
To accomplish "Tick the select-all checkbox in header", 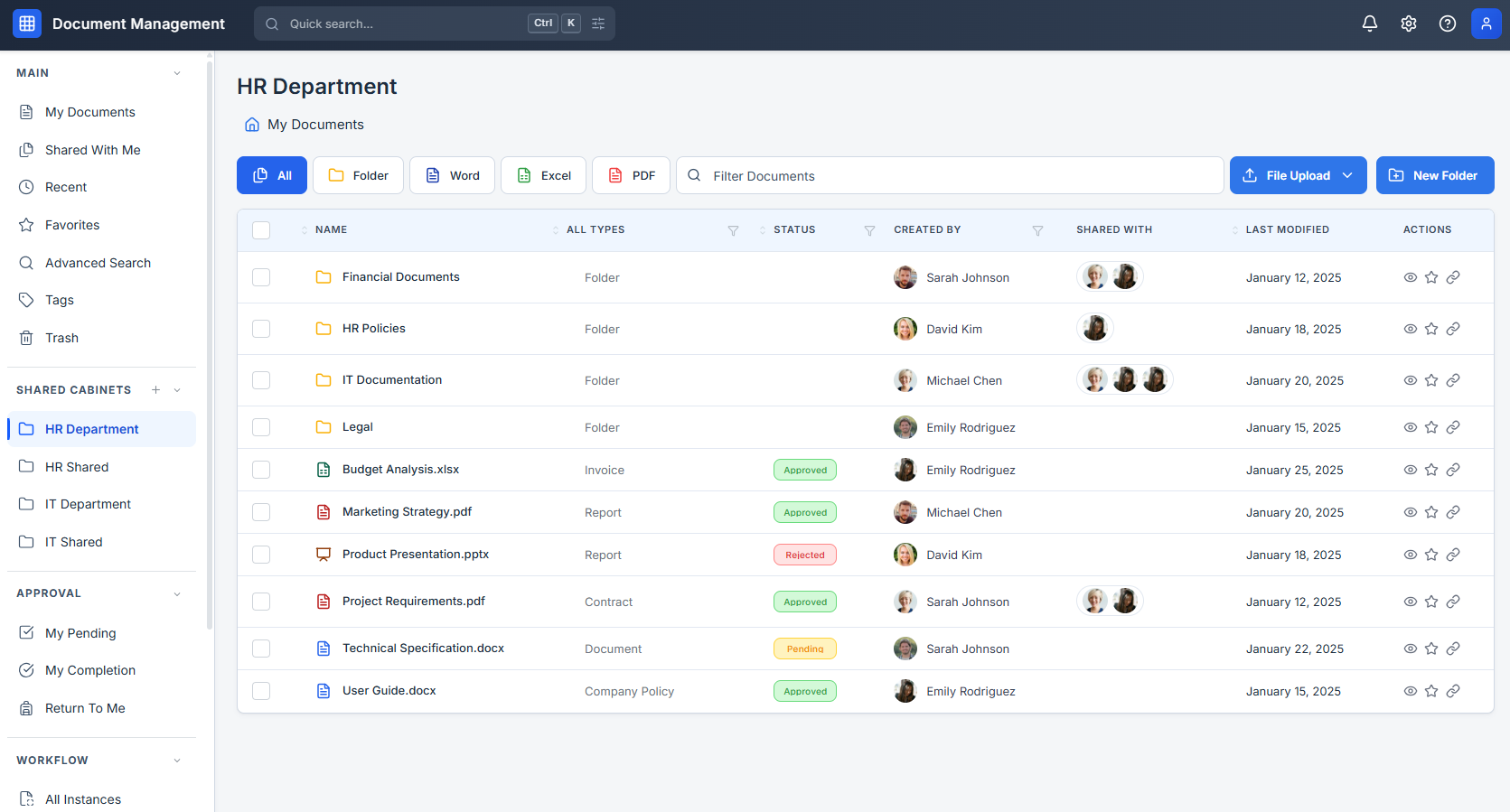I will tap(261, 230).
